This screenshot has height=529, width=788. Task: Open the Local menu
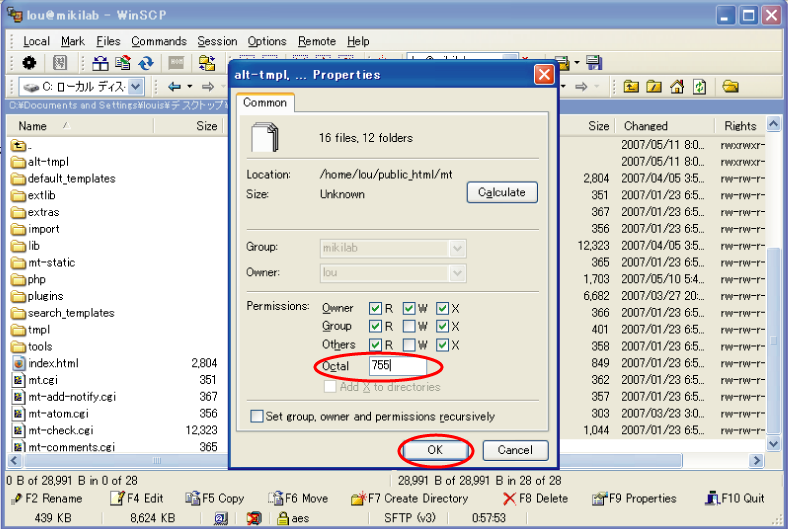(36, 41)
